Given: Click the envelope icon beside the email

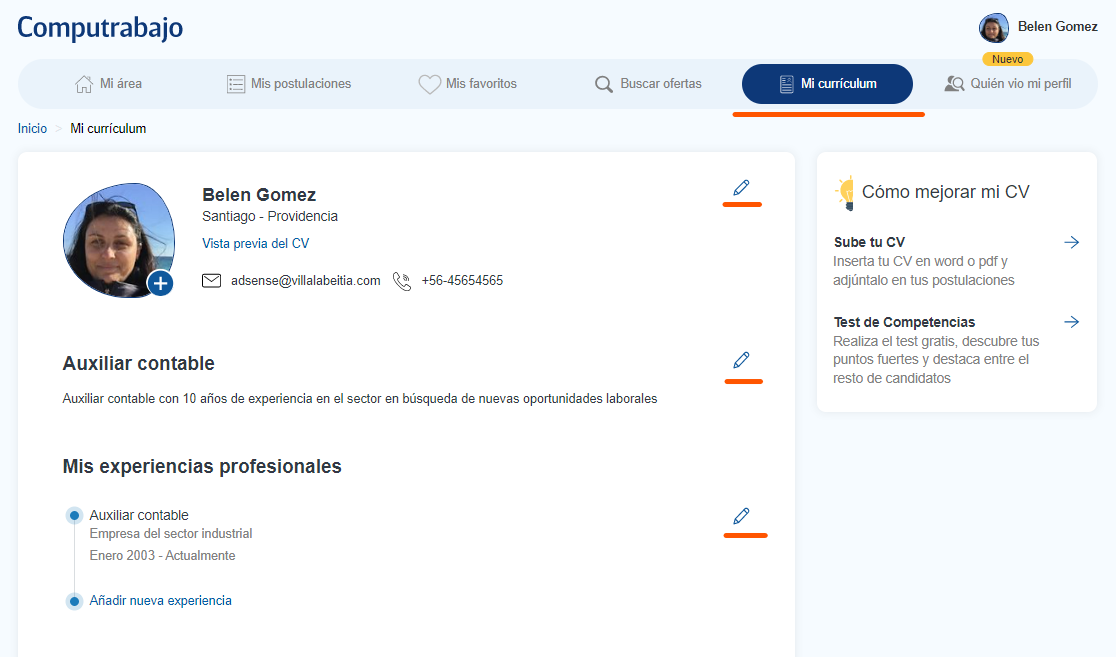Looking at the screenshot, I should click(211, 281).
